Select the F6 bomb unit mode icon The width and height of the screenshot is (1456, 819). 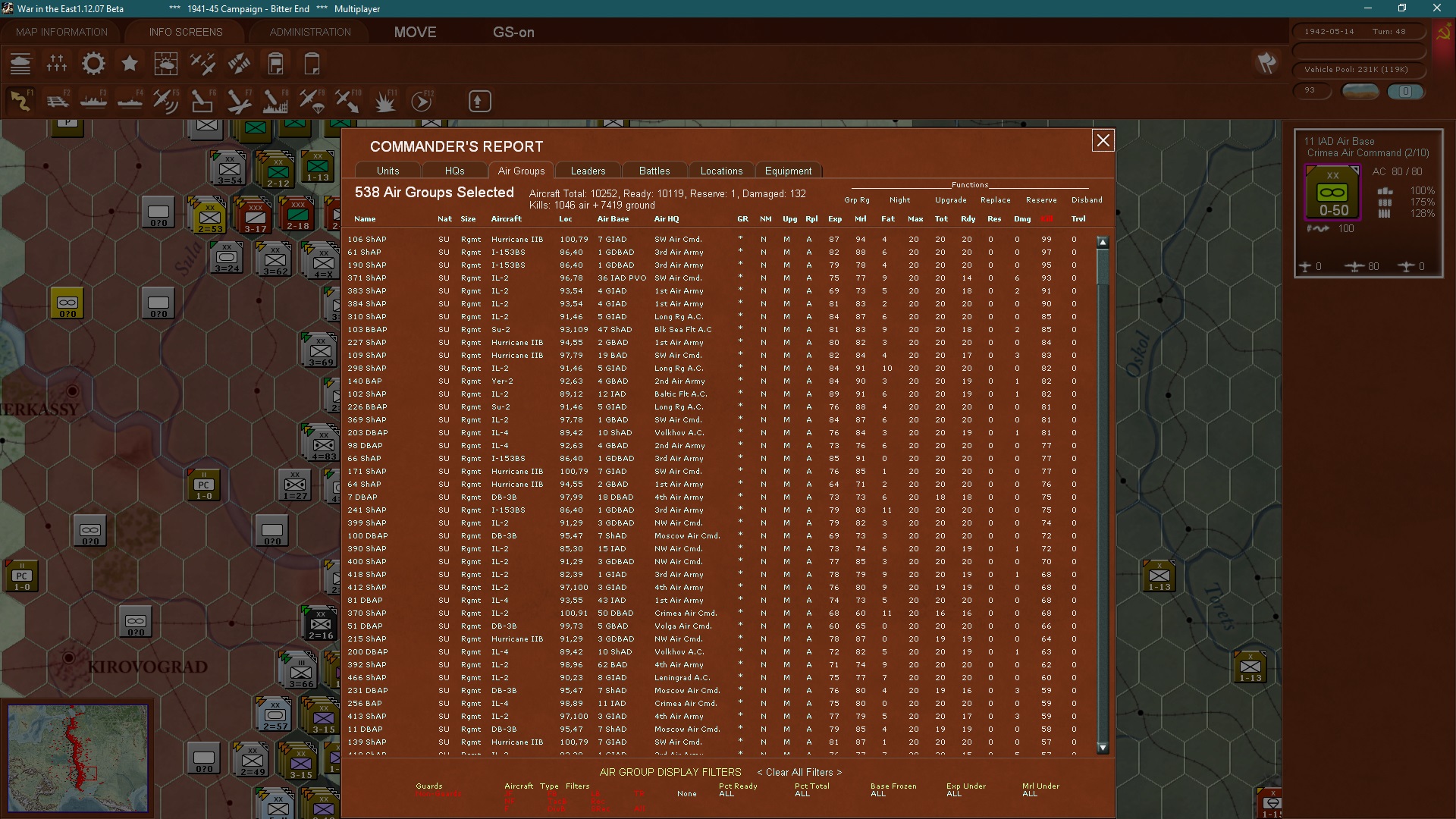pyautogui.click(x=202, y=101)
